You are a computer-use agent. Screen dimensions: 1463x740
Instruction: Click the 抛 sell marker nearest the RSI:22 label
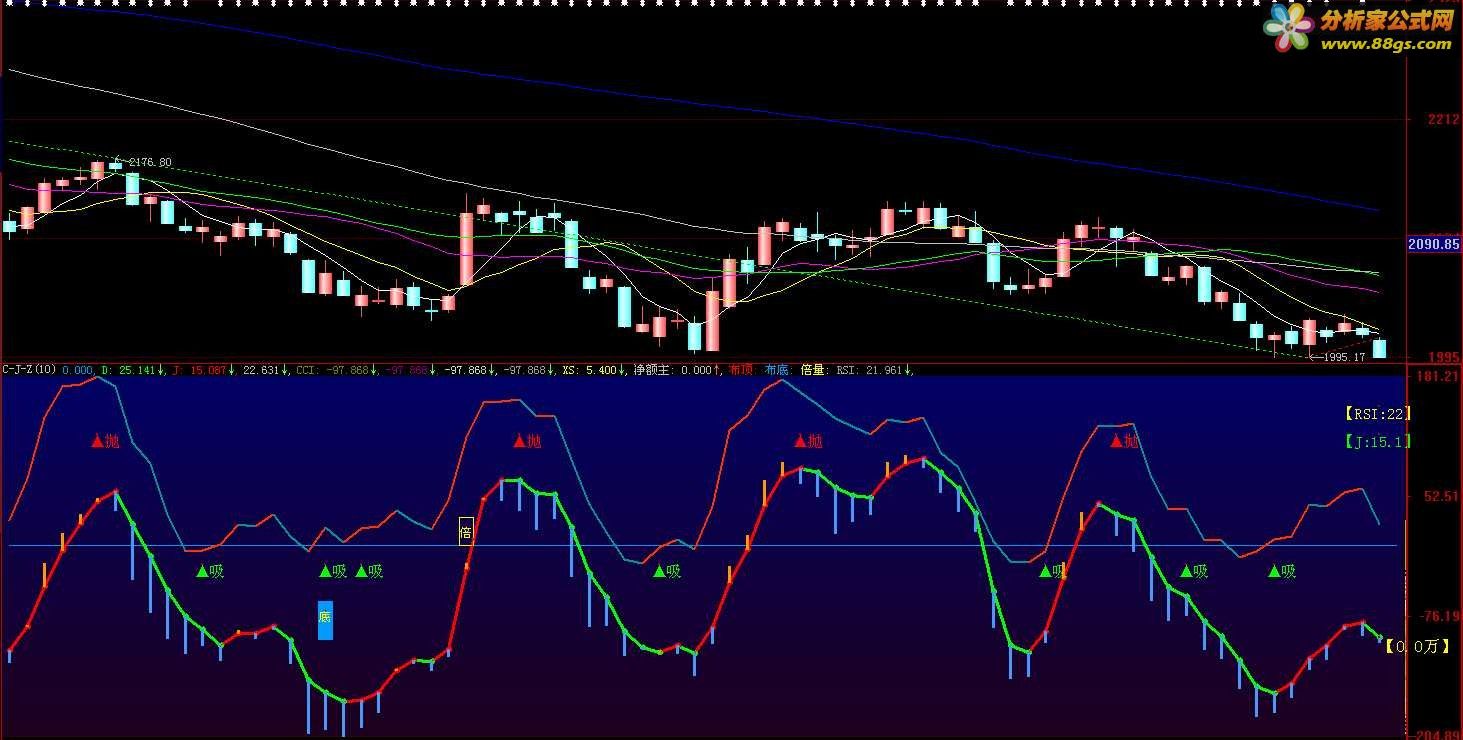(1124, 441)
